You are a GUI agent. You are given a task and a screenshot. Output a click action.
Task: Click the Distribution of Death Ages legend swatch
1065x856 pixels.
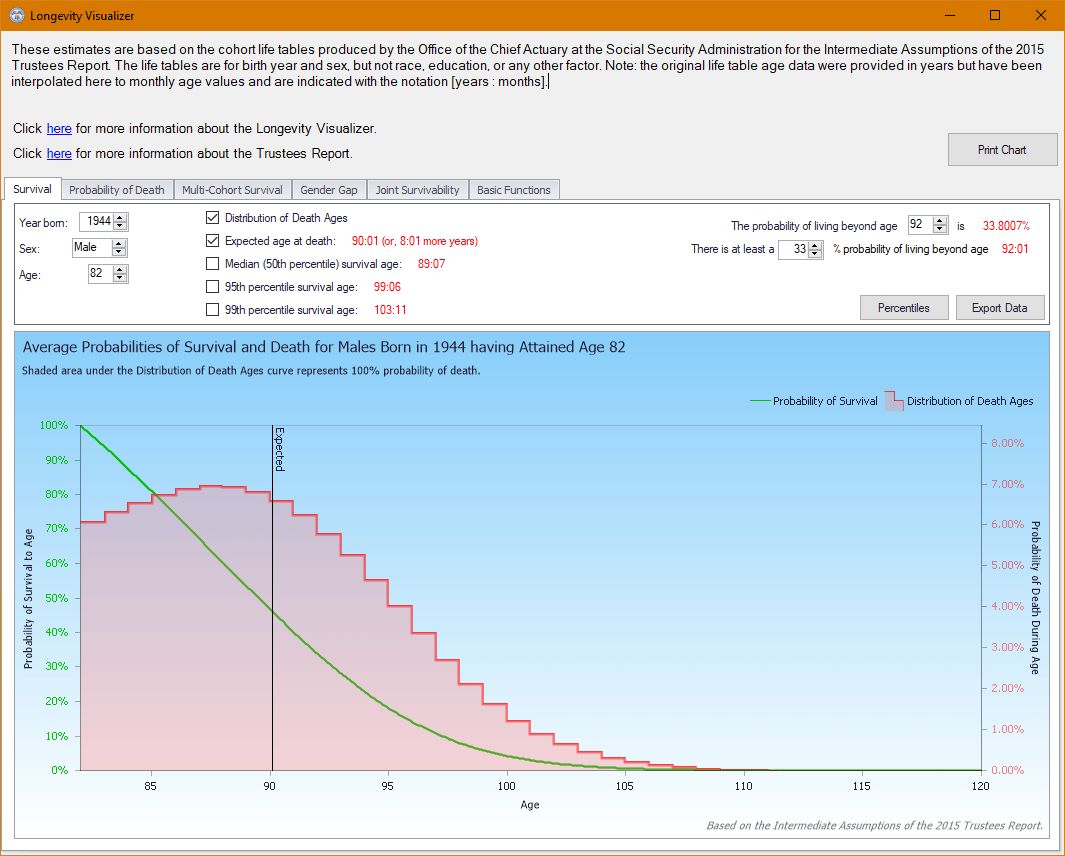(x=893, y=401)
